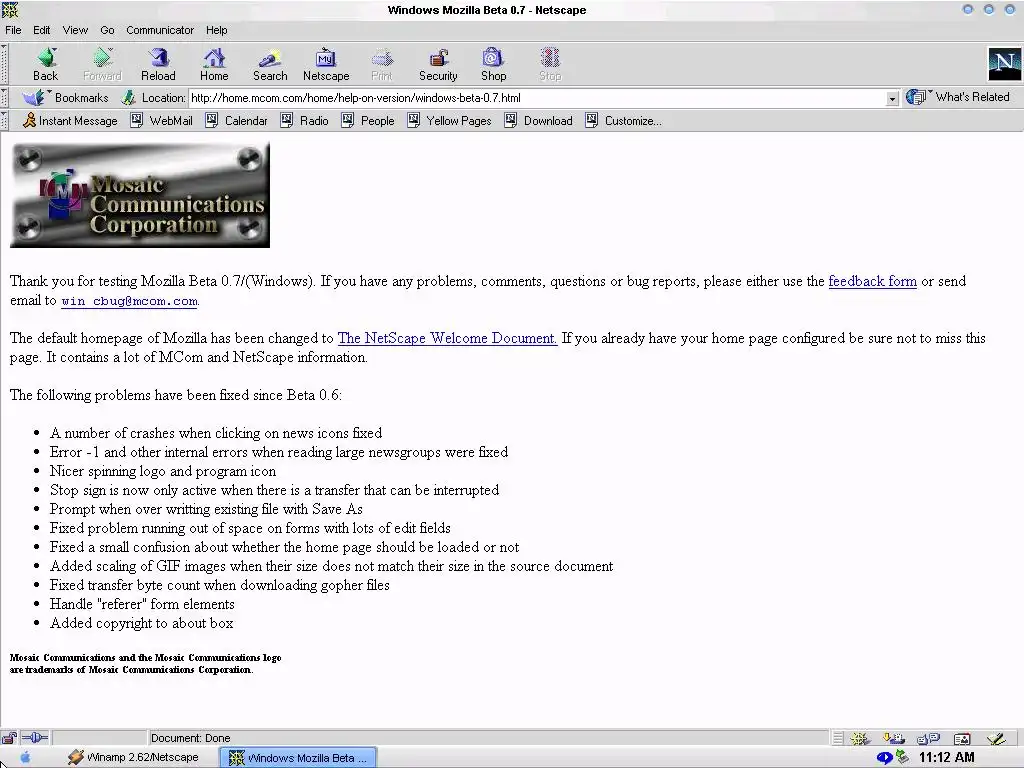This screenshot has width=1024, height=768.
Task: Open People from the personal toolbar
Action: click(x=368, y=121)
